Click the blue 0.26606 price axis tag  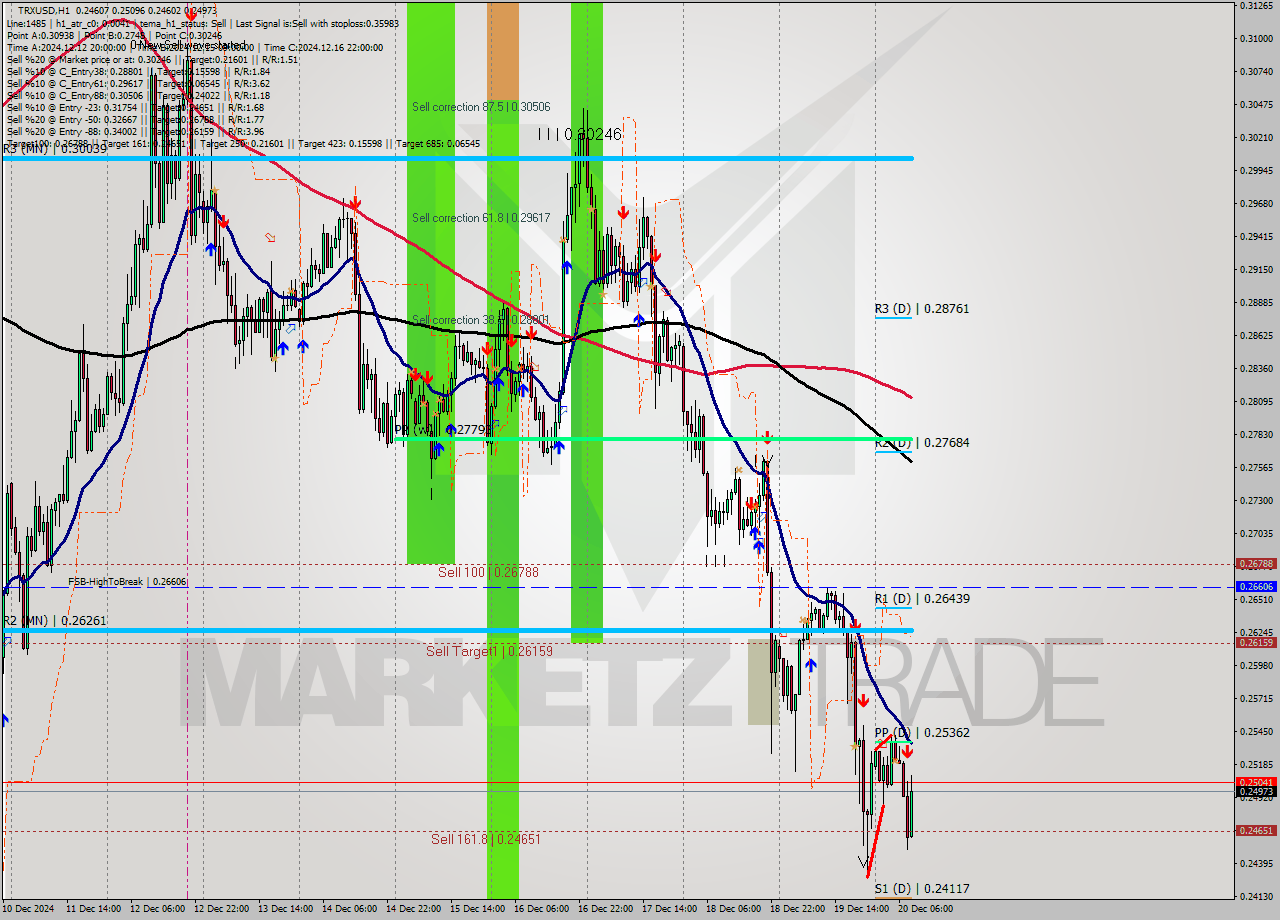point(1256,586)
